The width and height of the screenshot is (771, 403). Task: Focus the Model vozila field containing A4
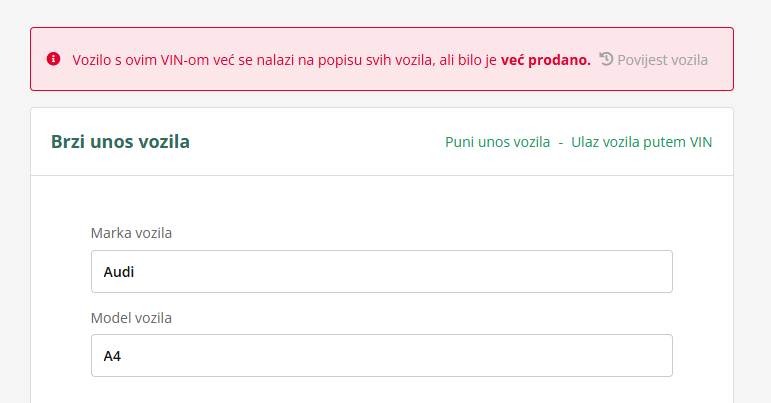pyautogui.click(x=381, y=355)
